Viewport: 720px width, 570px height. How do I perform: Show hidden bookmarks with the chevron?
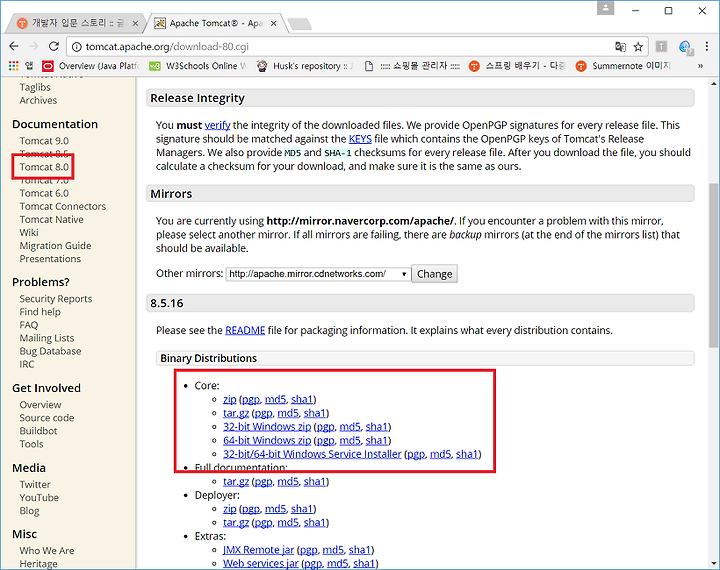[700, 66]
